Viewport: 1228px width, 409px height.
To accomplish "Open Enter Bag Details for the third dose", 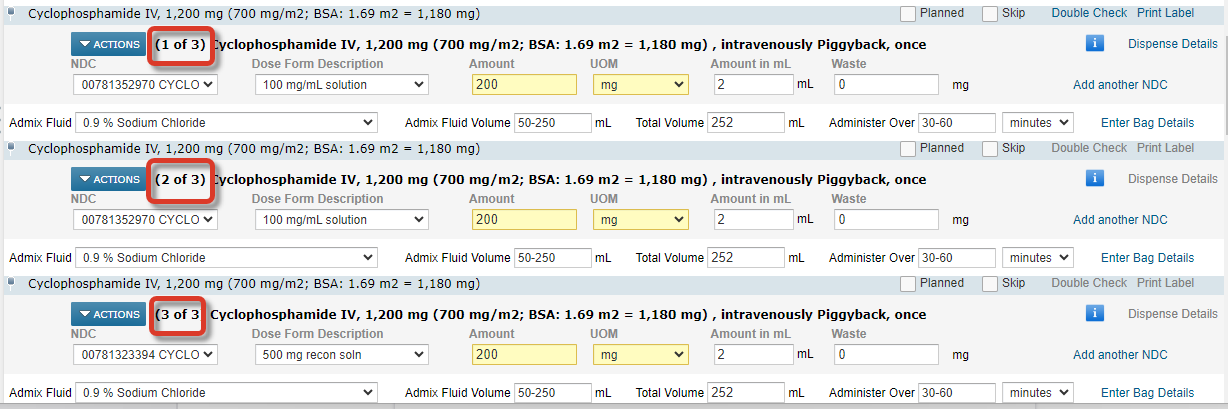I will pos(1147,393).
